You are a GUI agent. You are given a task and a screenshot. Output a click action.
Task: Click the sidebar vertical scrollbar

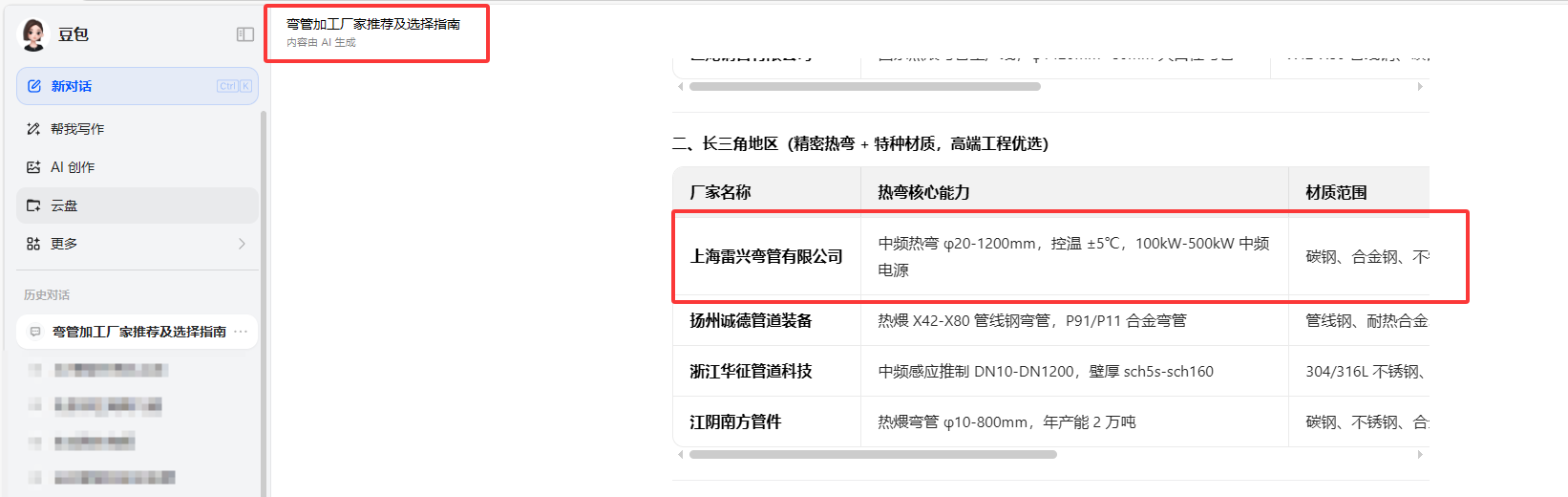(264, 304)
